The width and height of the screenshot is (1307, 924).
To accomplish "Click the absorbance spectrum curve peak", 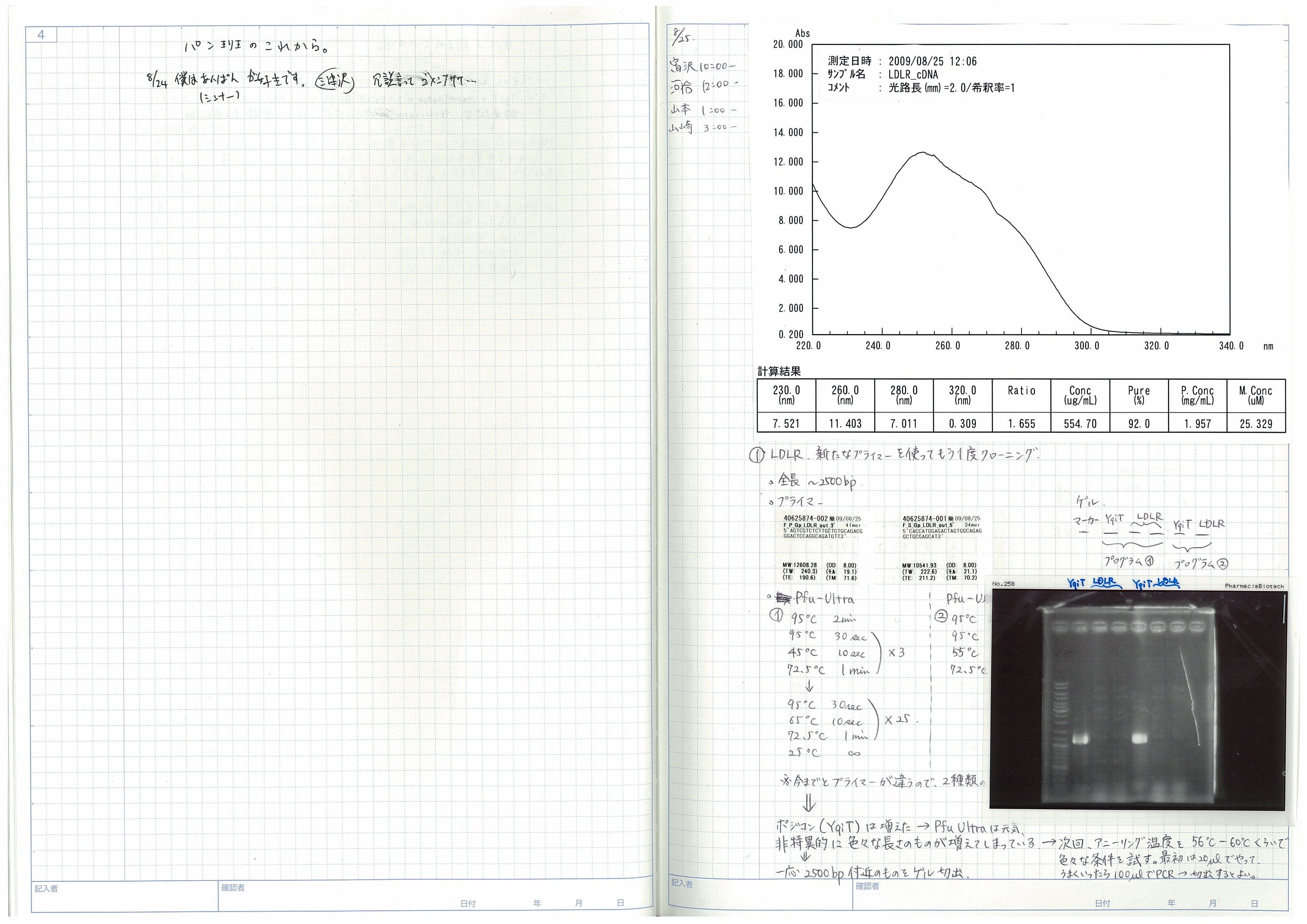I will point(923,152).
